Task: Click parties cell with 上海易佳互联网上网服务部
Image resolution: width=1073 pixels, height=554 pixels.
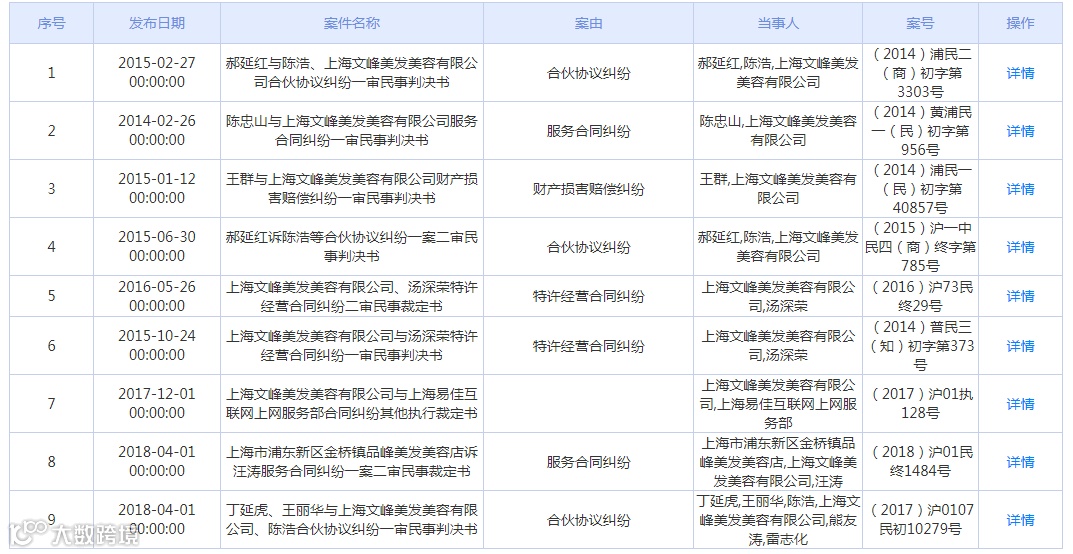Action: (x=778, y=404)
